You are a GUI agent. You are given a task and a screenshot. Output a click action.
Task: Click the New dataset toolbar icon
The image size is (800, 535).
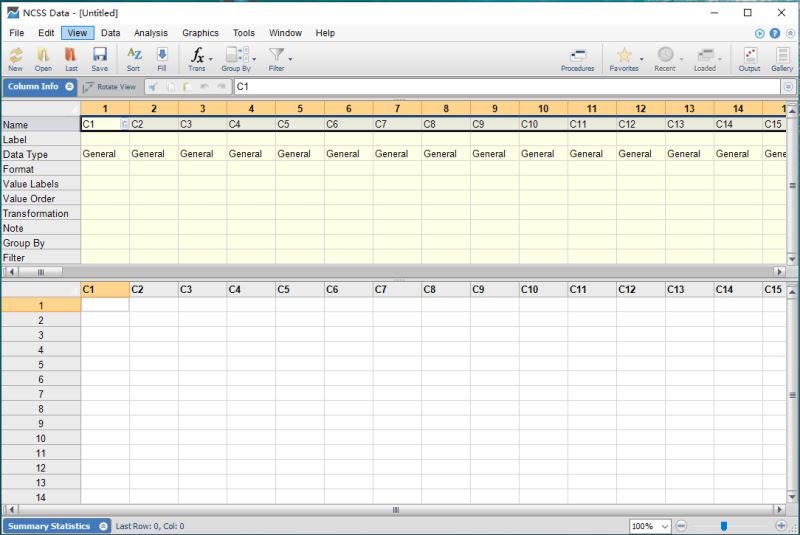[x=16, y=59]
